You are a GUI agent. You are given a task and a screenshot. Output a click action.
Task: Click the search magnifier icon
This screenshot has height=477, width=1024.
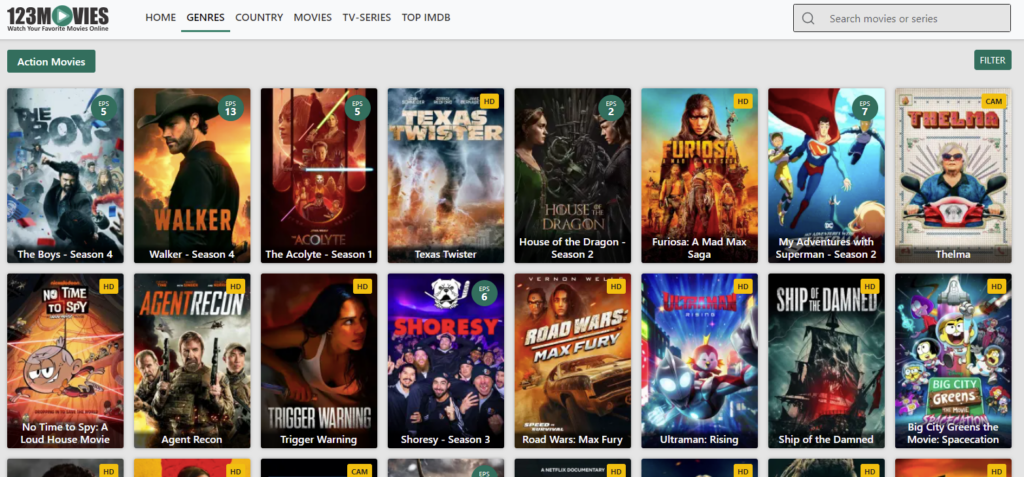pos(808,18)
